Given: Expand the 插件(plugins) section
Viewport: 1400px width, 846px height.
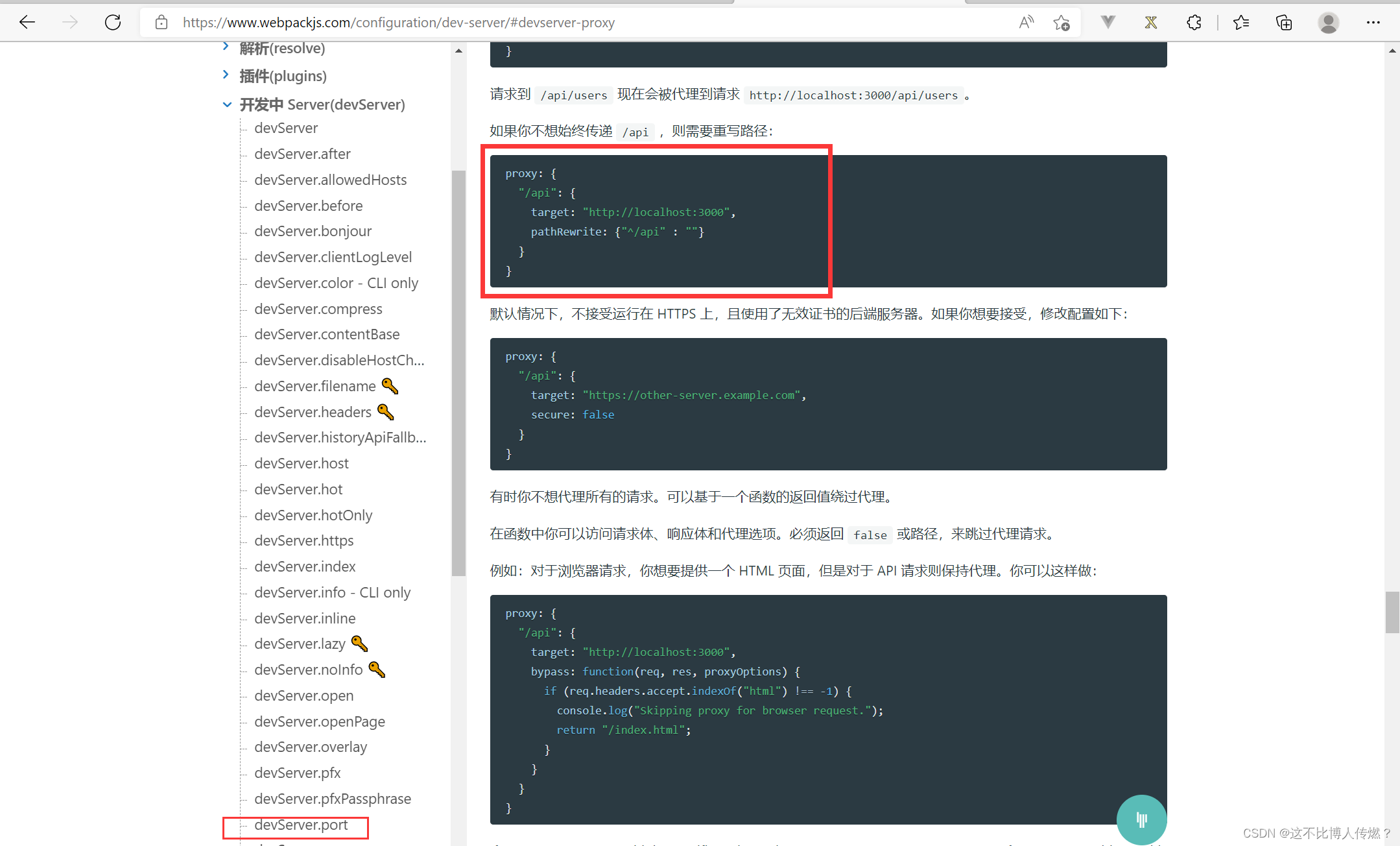Looking at the screenshot, I should (x=225, y=75).
